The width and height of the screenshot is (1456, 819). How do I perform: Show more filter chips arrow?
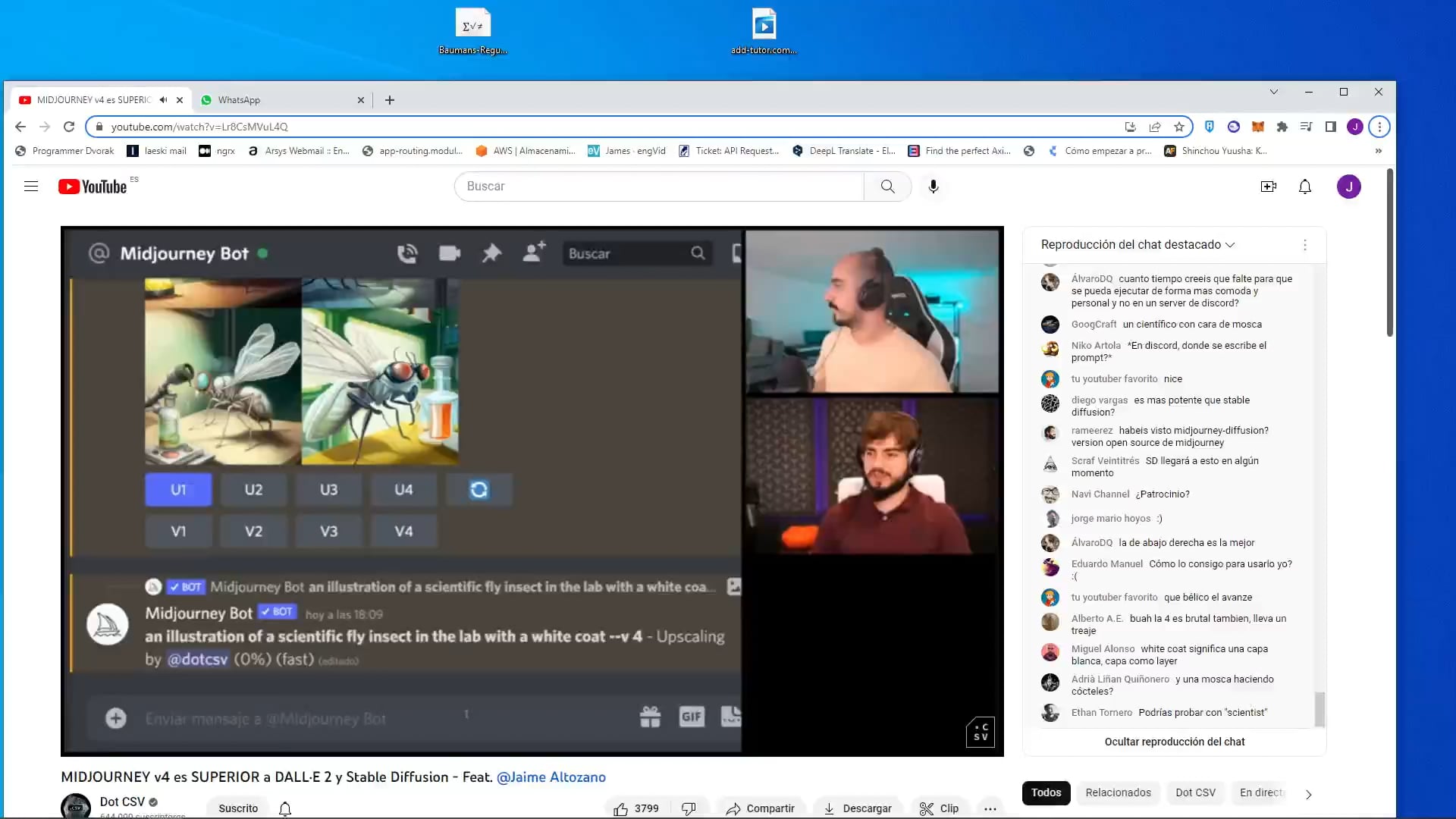point(1309,794)
